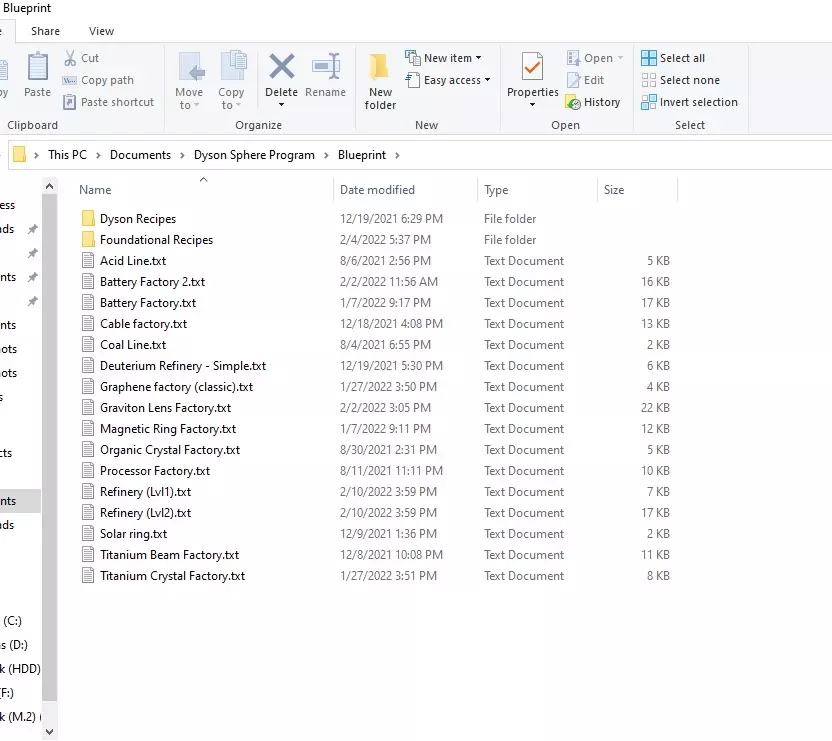The image size is (832, 741).
Task: Expand the New item dropdown arrow
Action: coord(478,58)
